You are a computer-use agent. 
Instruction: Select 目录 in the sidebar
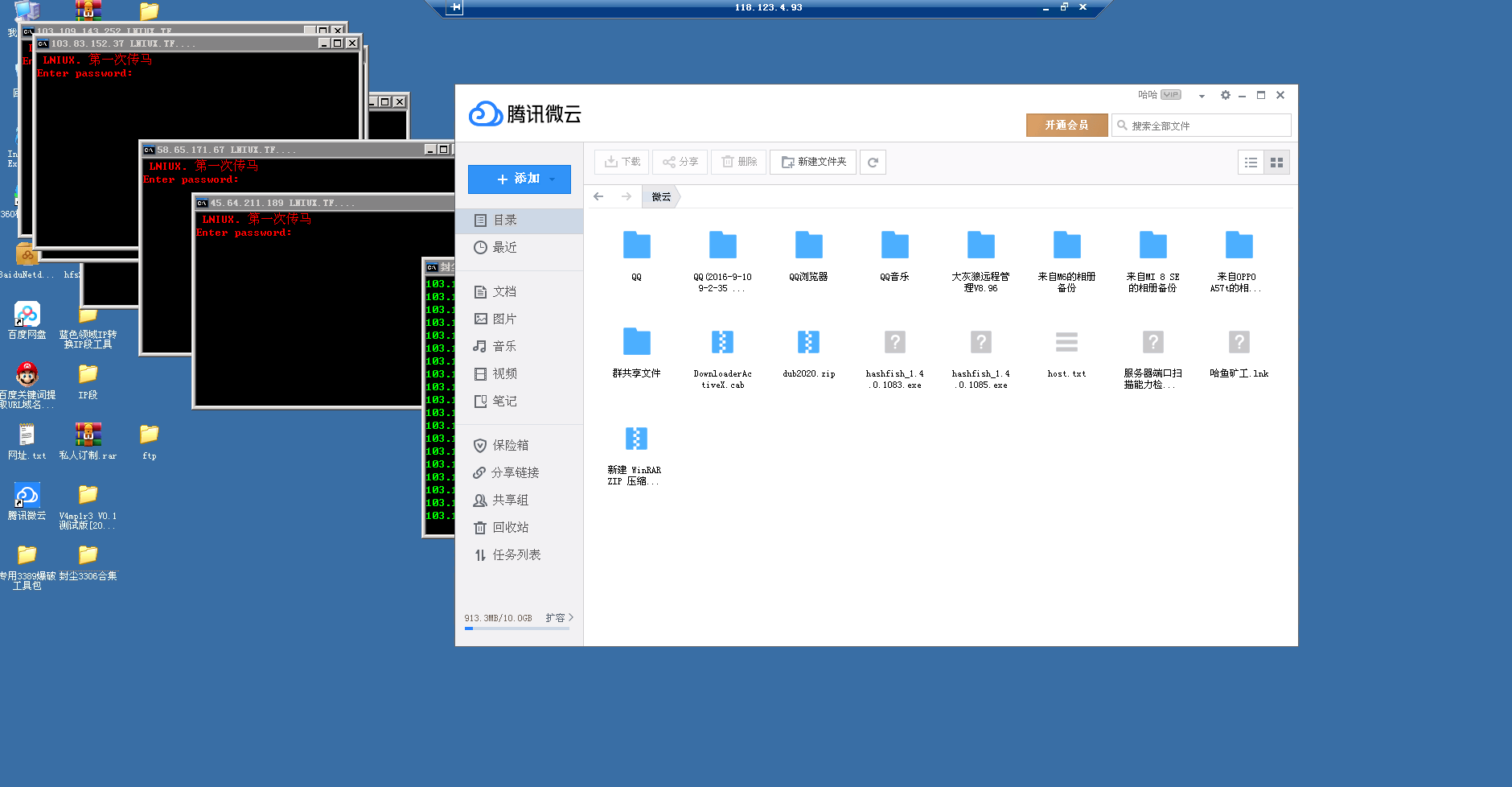tap(520, 220)
